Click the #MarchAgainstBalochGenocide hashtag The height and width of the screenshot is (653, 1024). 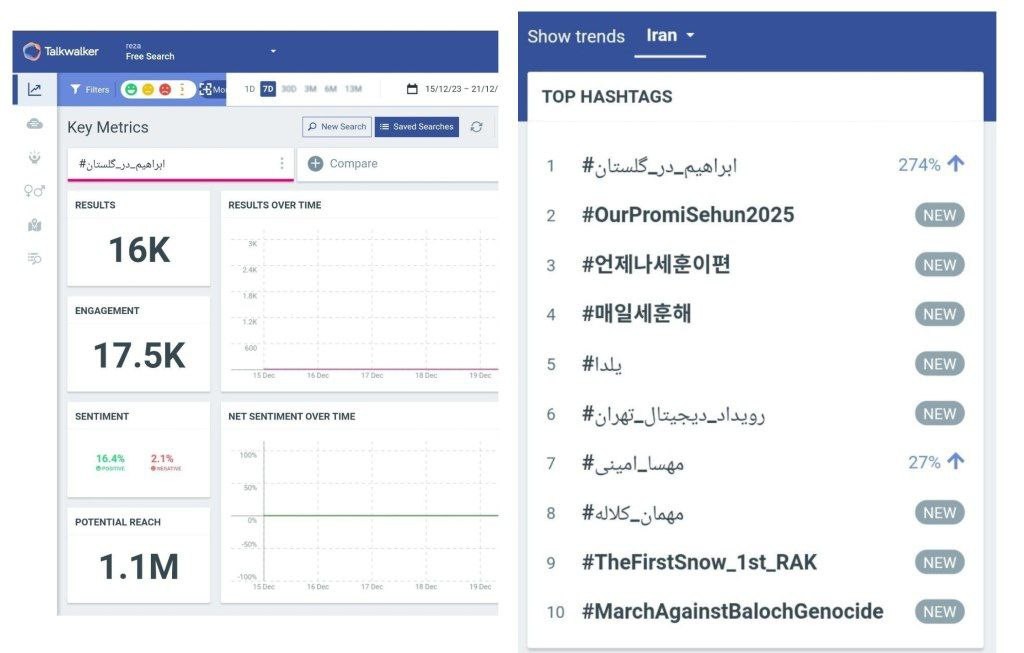[732, 612]
